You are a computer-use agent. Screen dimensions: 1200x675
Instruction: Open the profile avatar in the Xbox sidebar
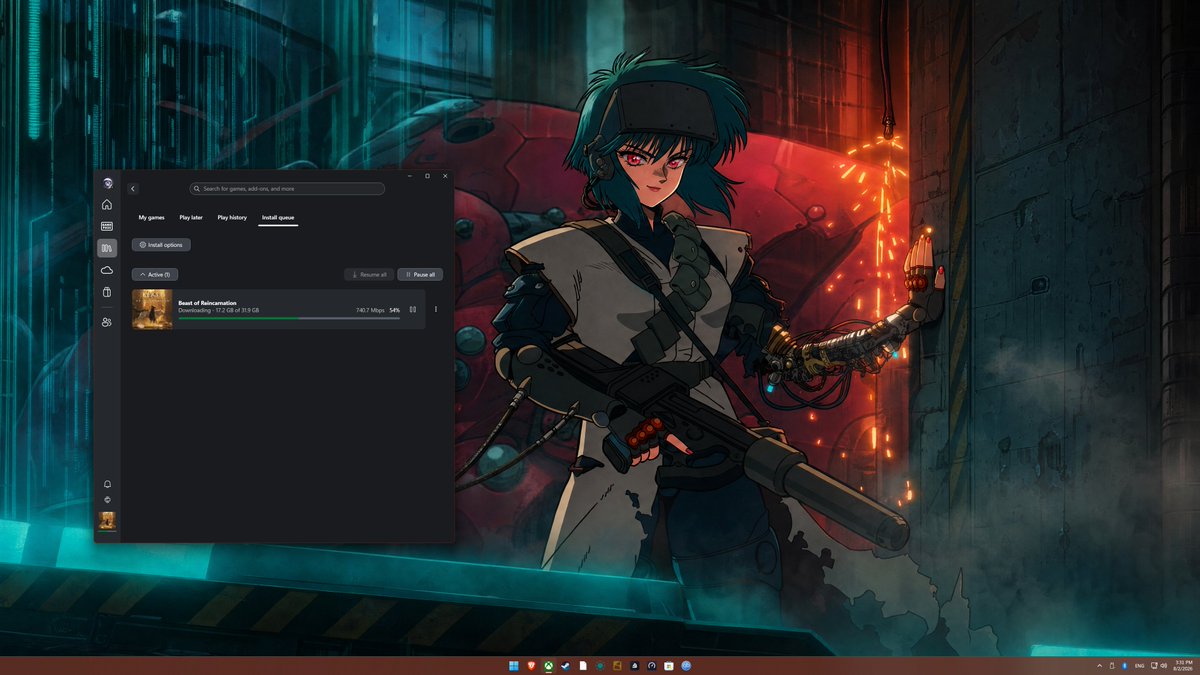(x=107, y=183)
